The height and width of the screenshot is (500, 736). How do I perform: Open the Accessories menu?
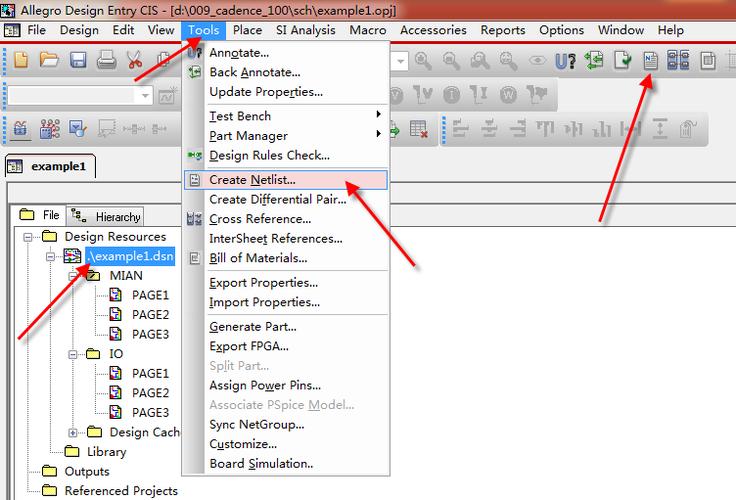[x=433, y=30]
